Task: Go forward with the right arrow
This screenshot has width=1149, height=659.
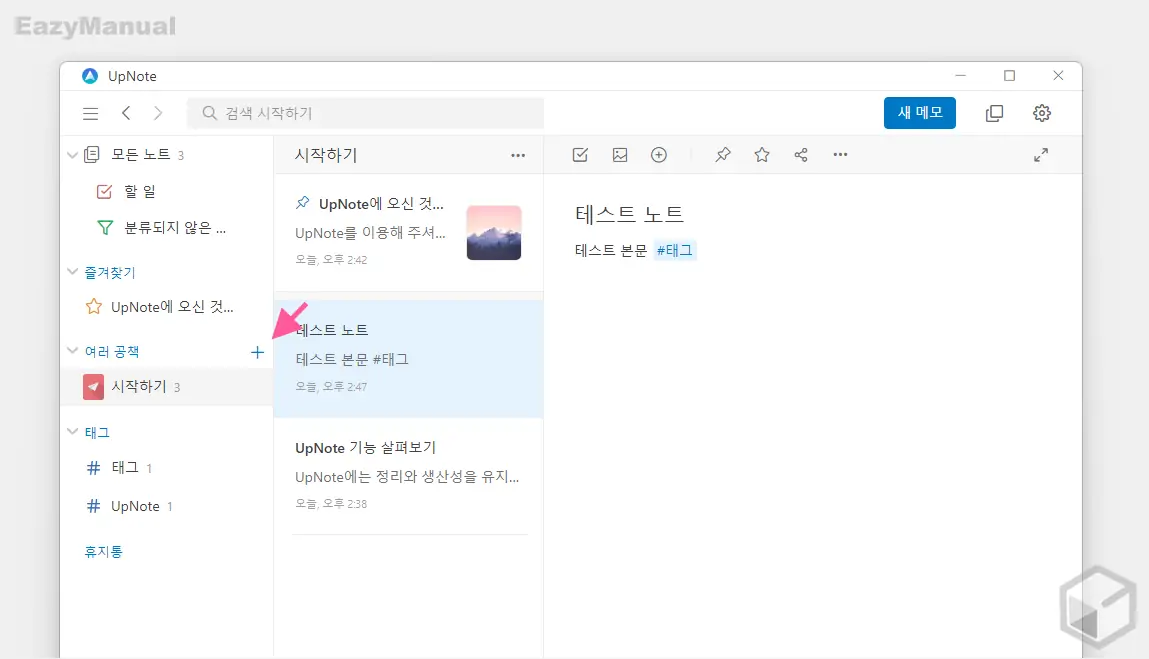Action: [158, 113]
